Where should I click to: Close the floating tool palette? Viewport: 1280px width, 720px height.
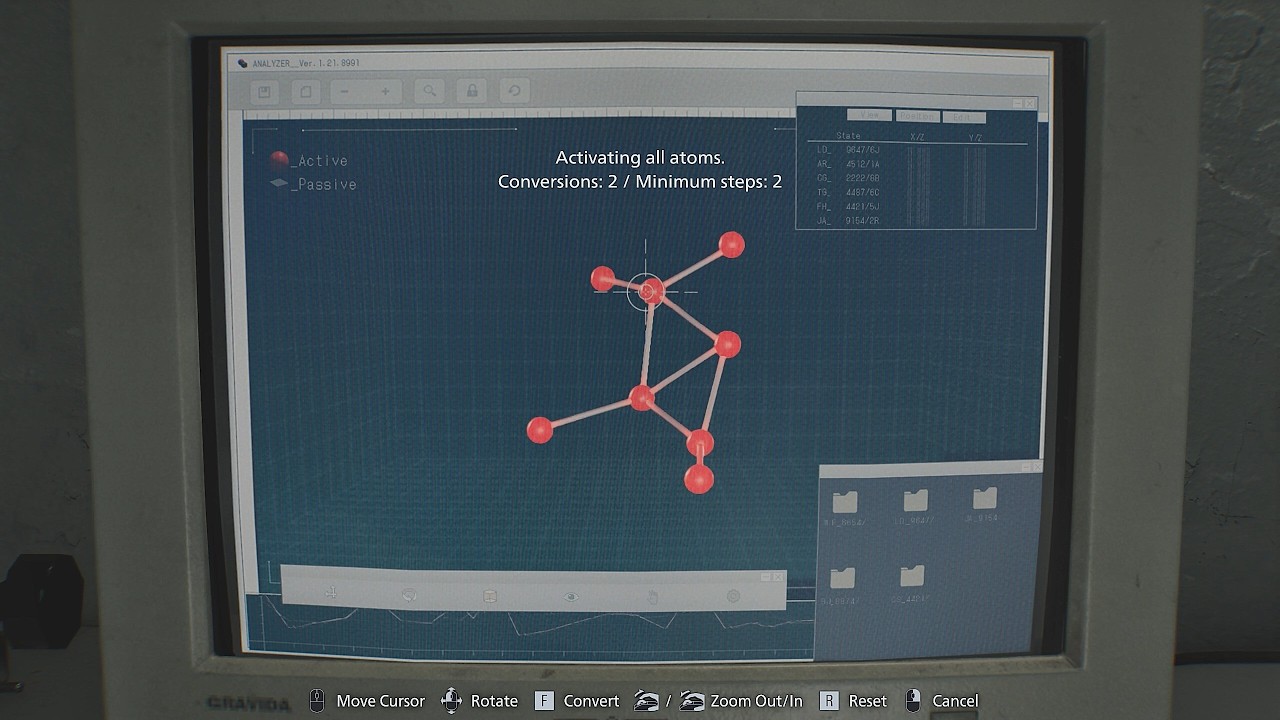pos(778,577)
